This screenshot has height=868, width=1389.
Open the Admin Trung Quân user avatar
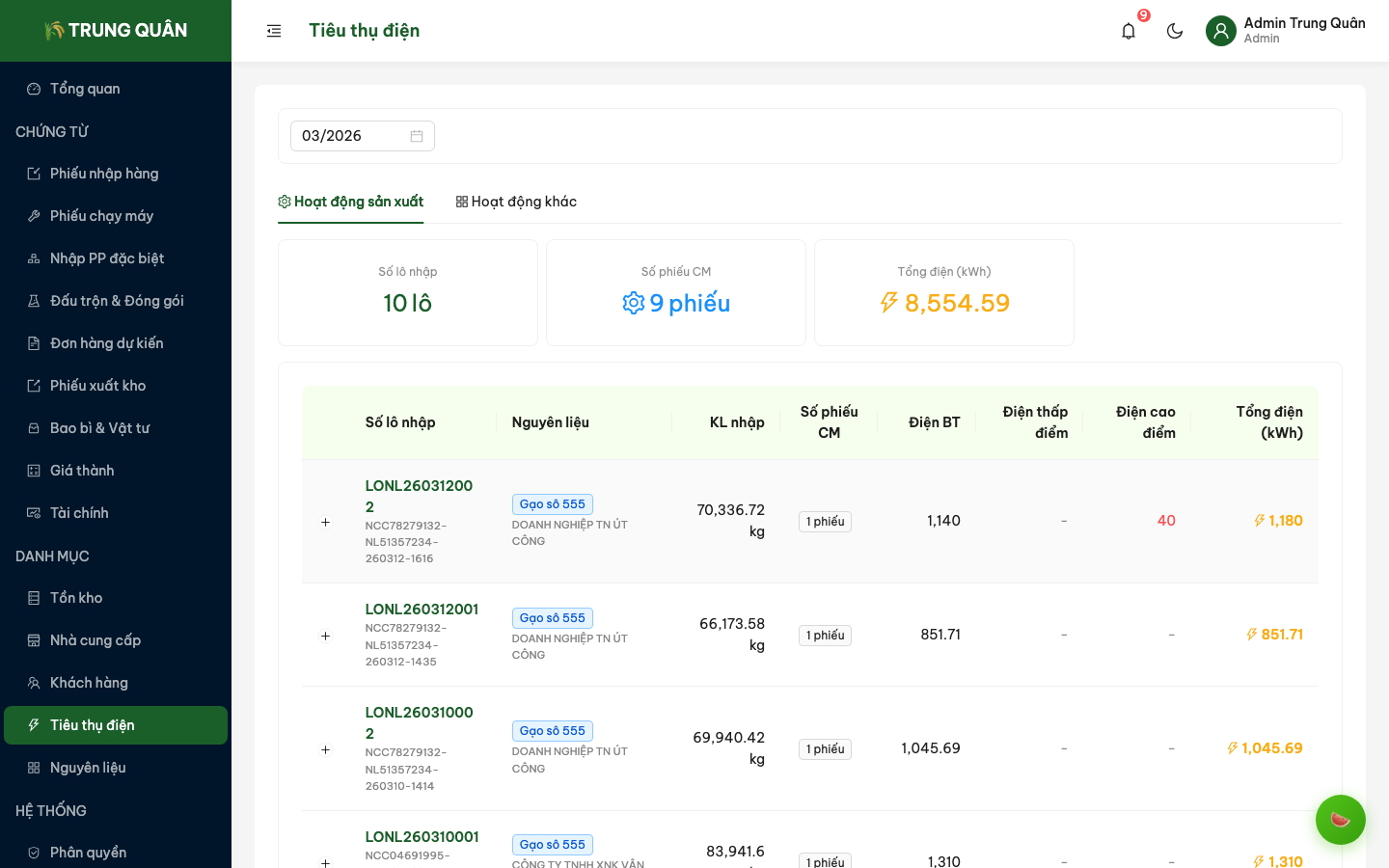pyautogui.click(x=1221, y=31)
